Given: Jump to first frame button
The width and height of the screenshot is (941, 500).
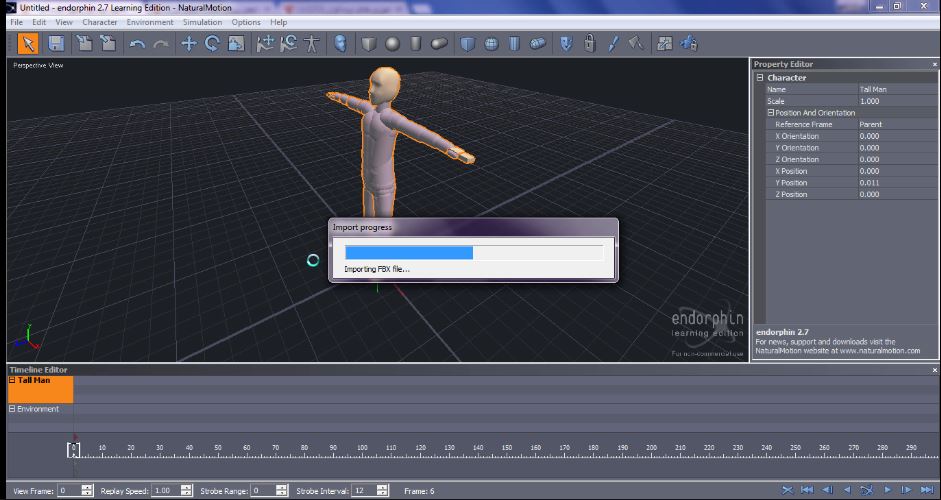Looking at the screenshot, I should 807,490.
